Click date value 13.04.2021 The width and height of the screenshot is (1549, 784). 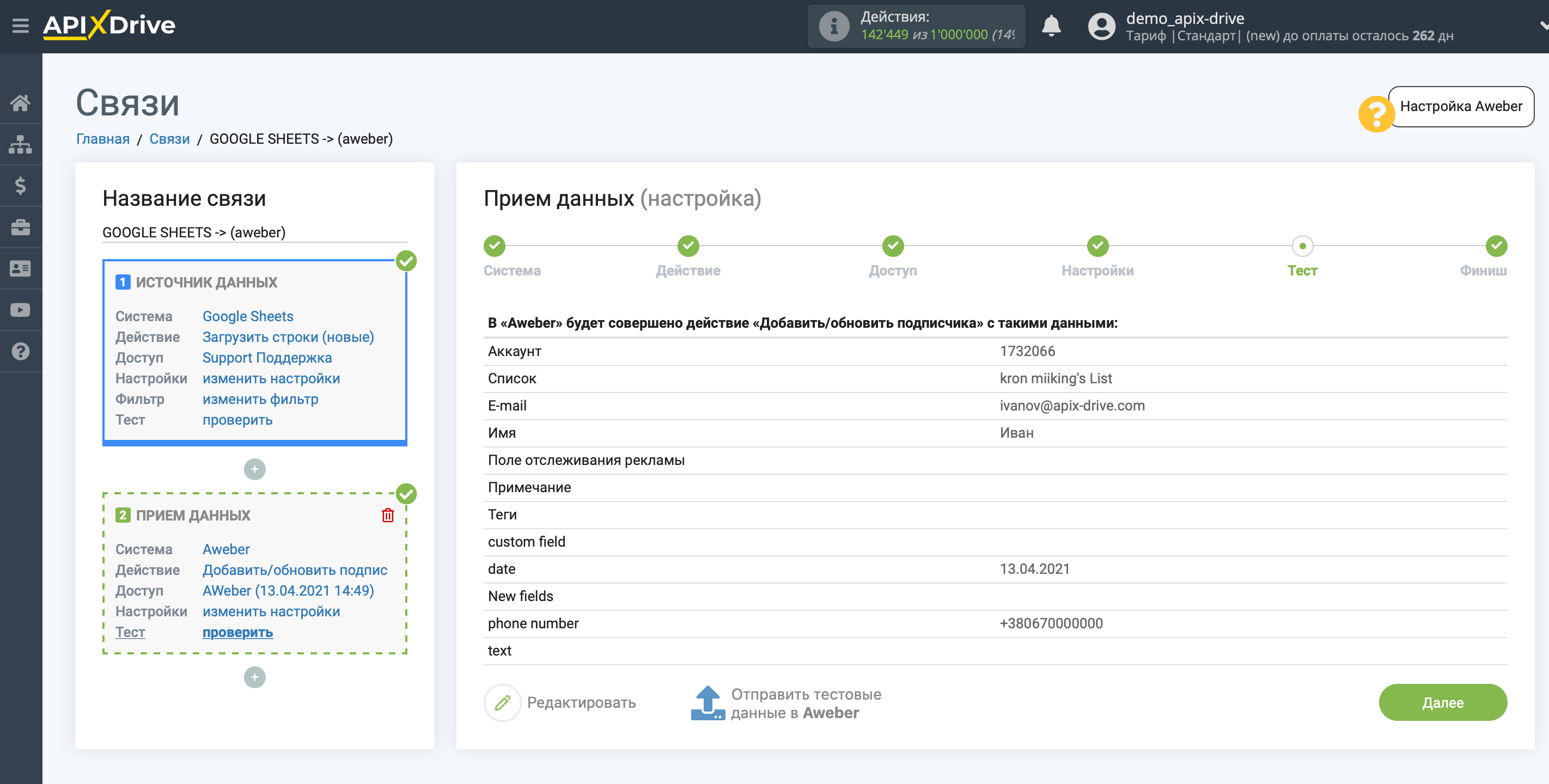tap(1034, 569)
